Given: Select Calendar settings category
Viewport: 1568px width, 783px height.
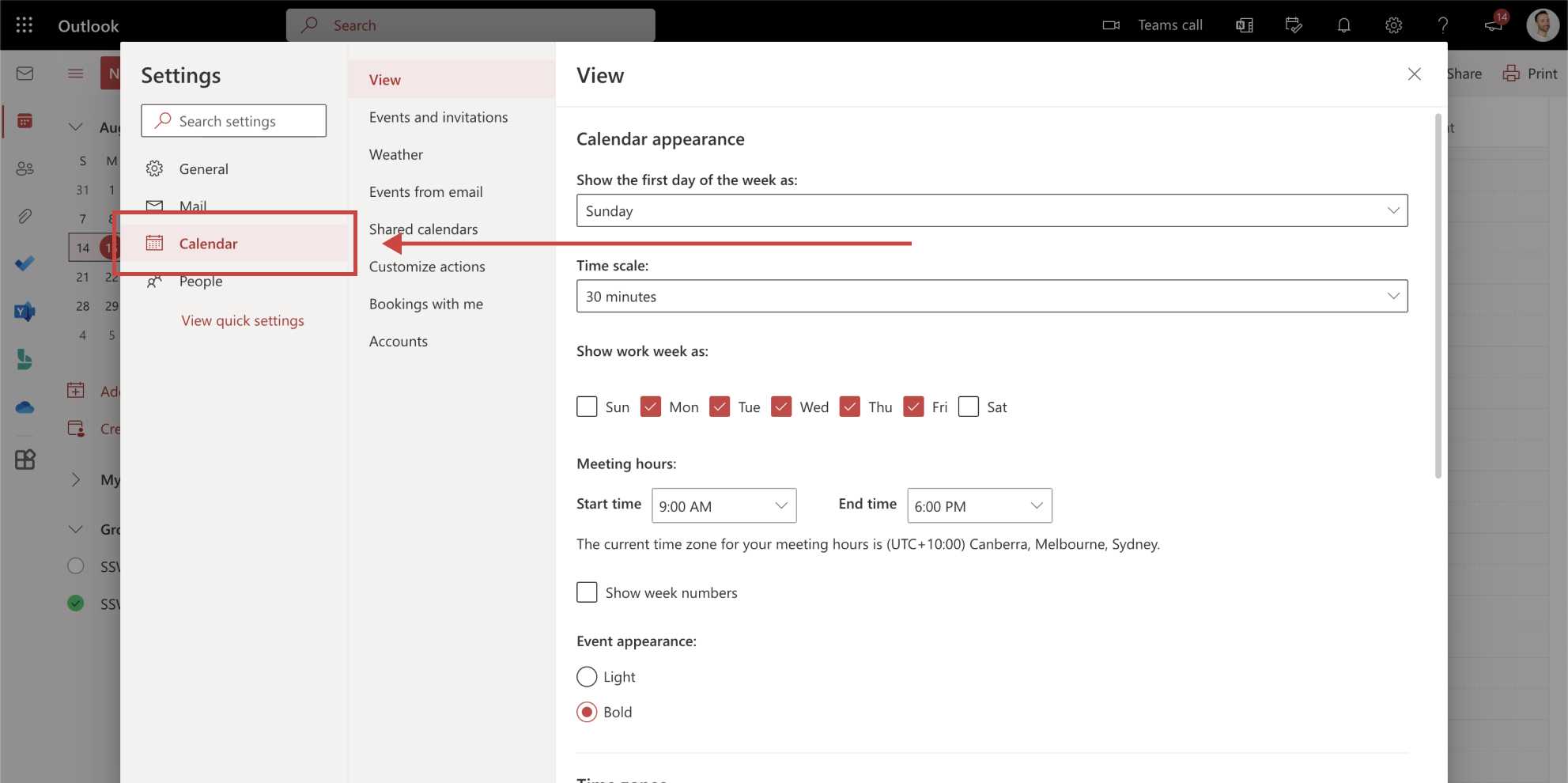Looking at the screenshot, I should (234, 244).
